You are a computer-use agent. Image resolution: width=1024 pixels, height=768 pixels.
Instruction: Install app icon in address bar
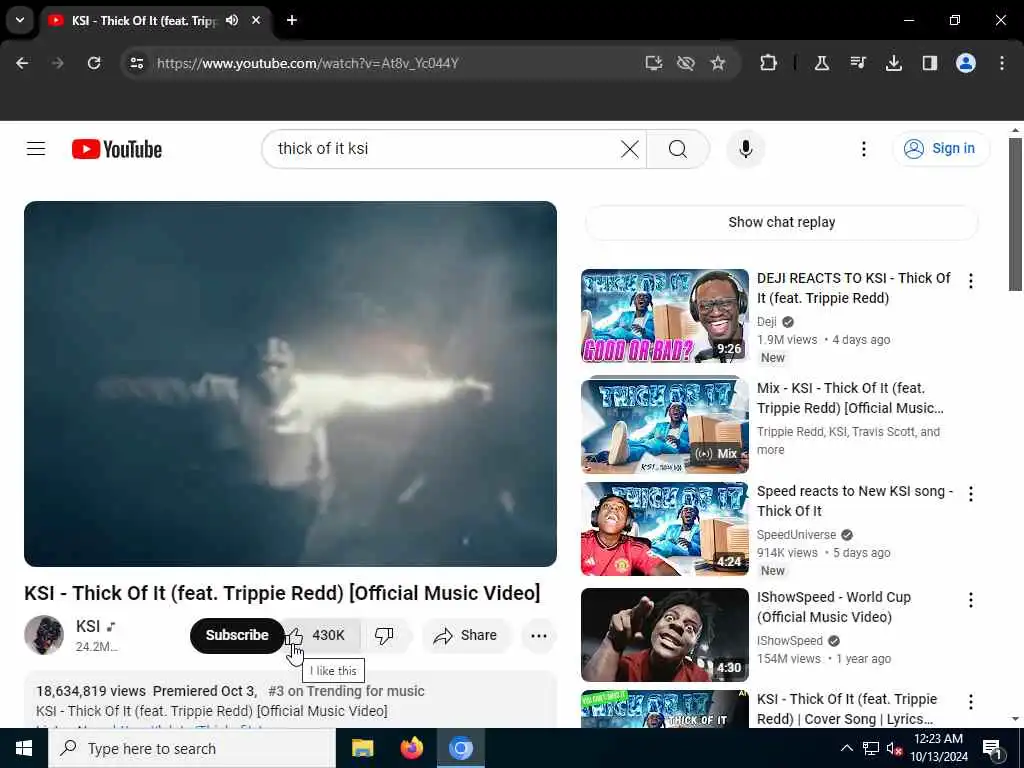coord(654,63)
